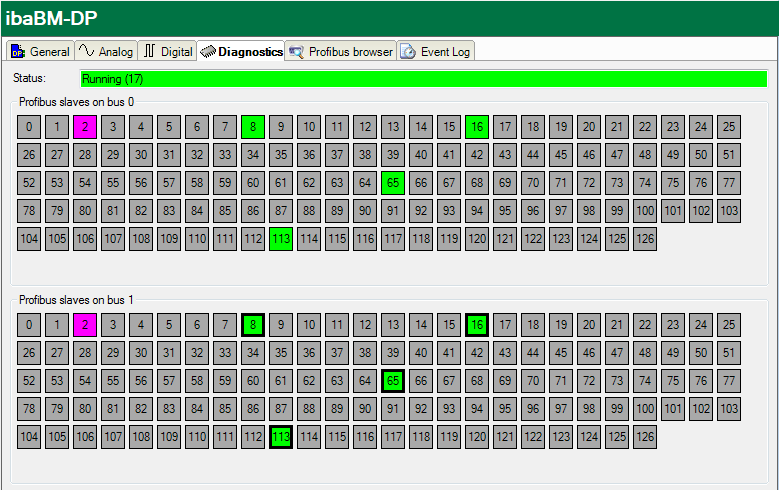
Task: Click slave 77 on bus 1
Action: click(729, 381)
